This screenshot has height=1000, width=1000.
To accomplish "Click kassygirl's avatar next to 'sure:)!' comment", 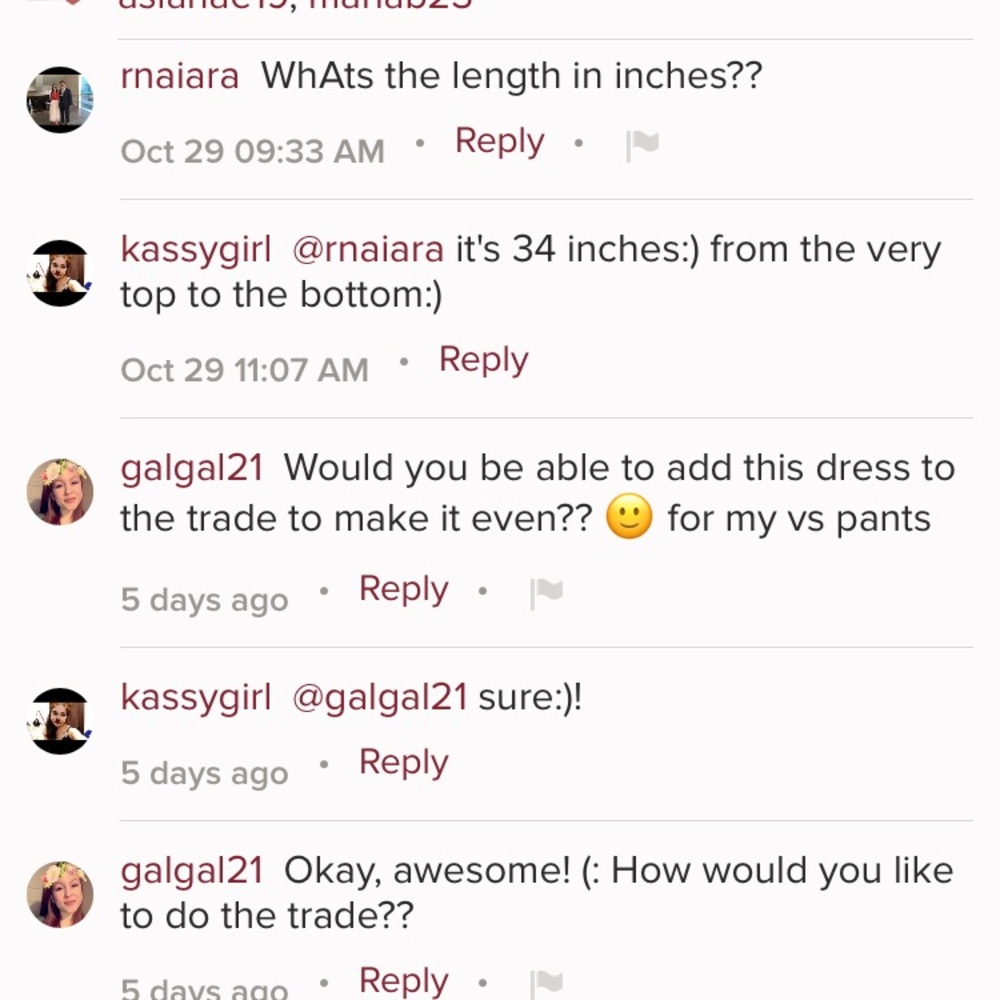I will [58, 720].
